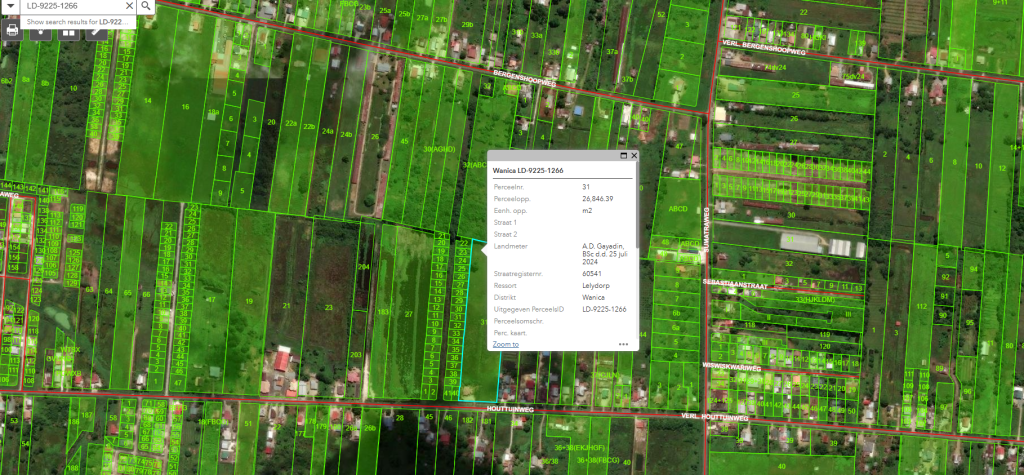Open the basemap gallery widget
The height and width of the screenshot is (475, 1024).
tap(69, 30)
